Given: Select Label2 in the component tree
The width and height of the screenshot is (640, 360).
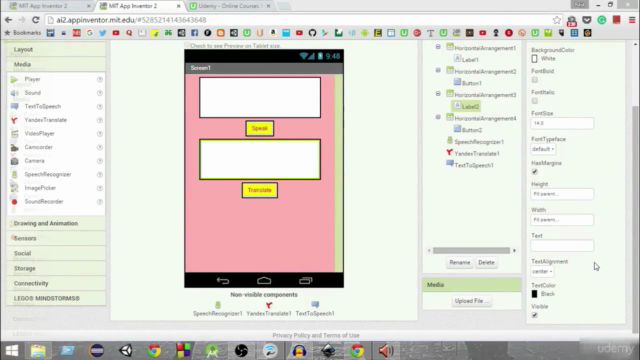Looking at the screenshot, I should point(466,107).
